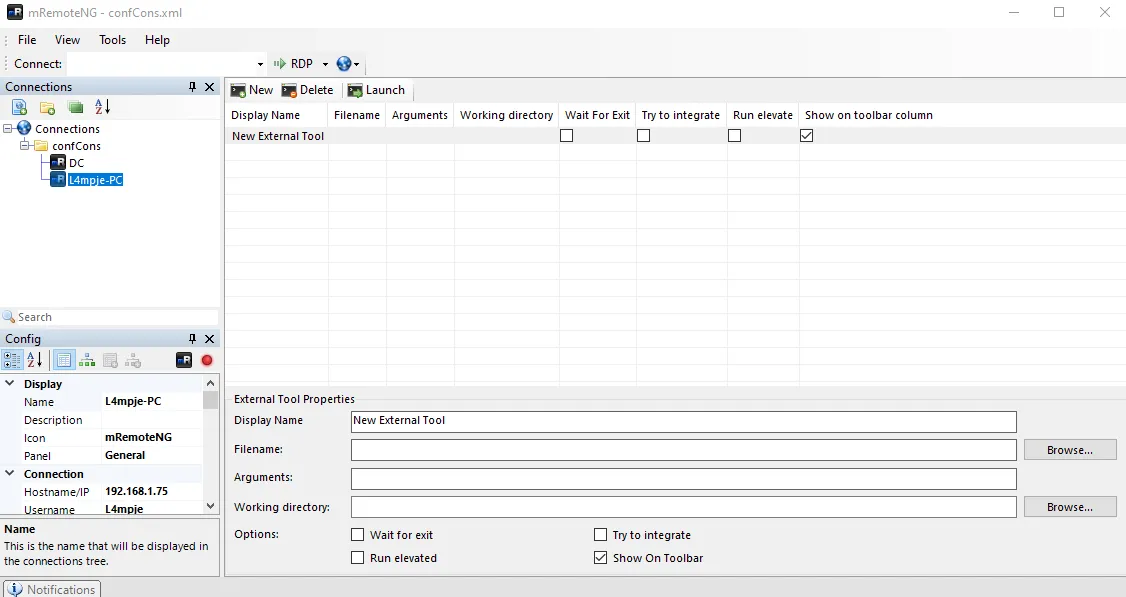
Task: Launch the selected external tool
Action: coord(376,91)
